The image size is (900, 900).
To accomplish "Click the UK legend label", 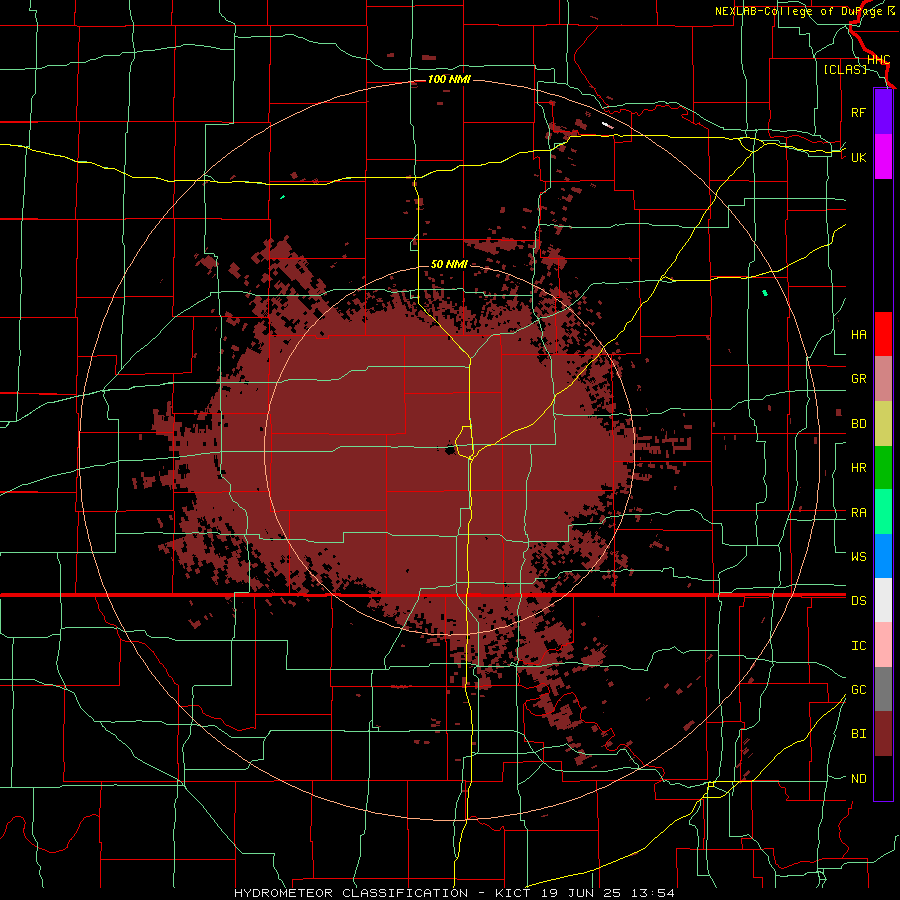I will click(858, 157).
